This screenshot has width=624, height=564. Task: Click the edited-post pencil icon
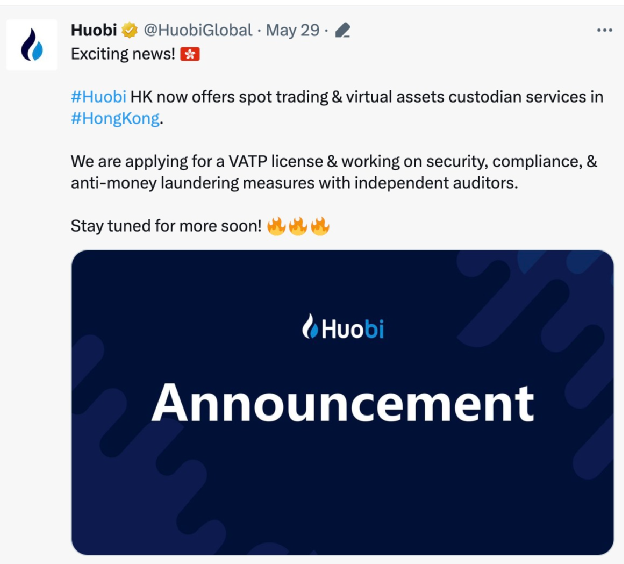tap(342, 30)
